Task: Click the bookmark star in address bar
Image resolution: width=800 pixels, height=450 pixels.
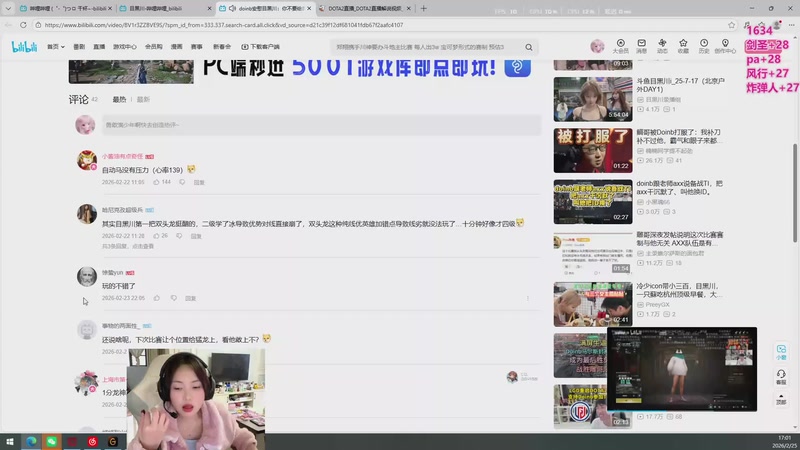Action: (731, 24)
